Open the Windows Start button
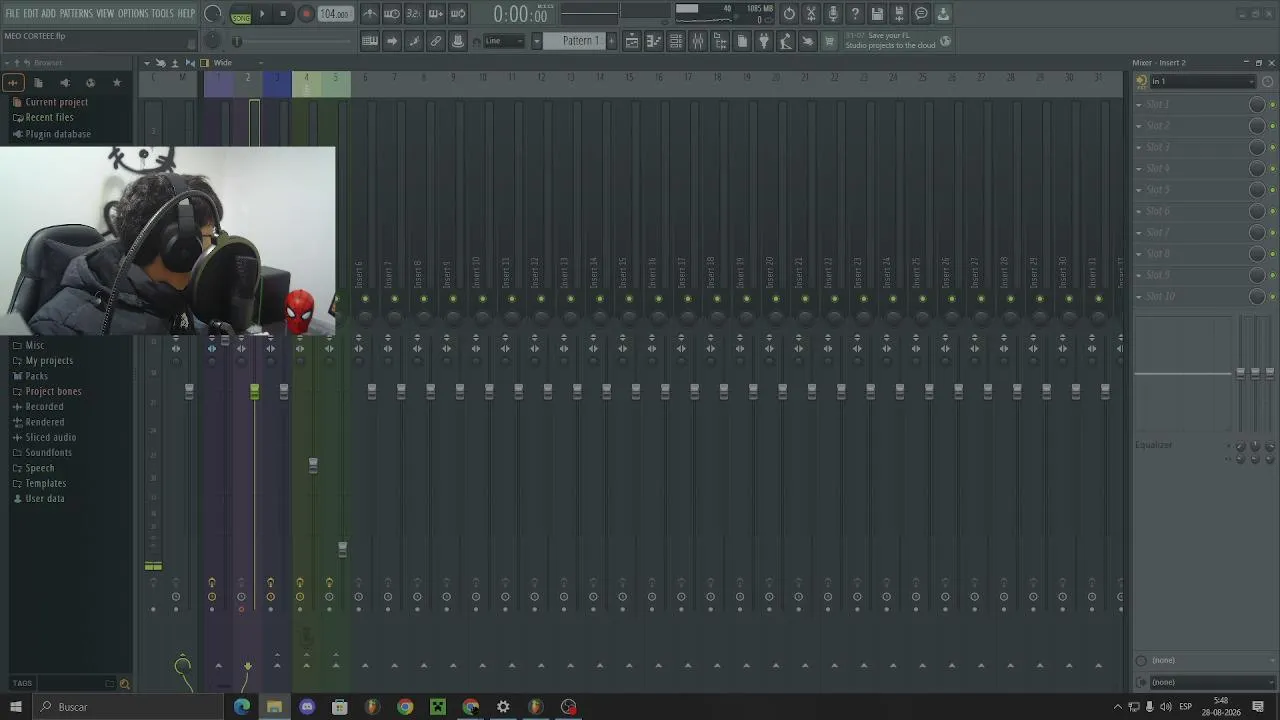This screenshot has height=720, width=1280. click(x=15, y=707)
